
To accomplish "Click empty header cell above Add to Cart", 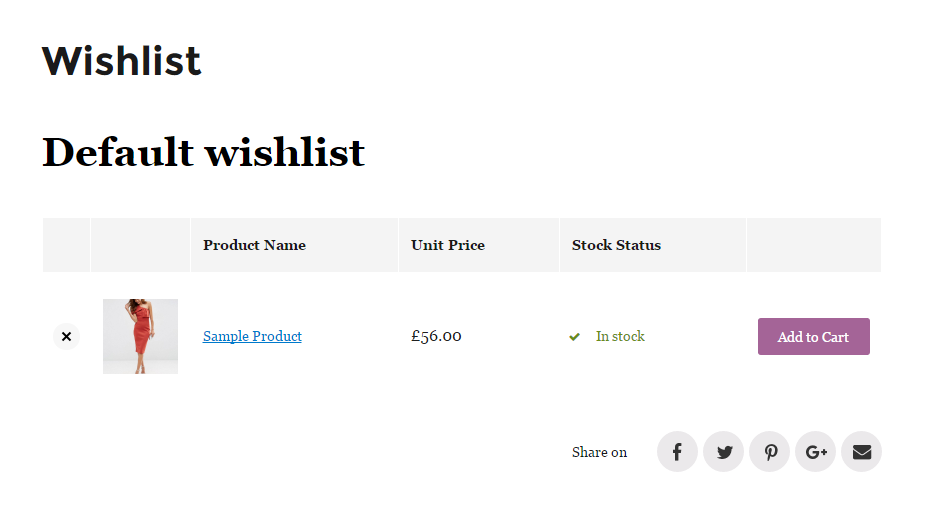I will pos(814,245).
